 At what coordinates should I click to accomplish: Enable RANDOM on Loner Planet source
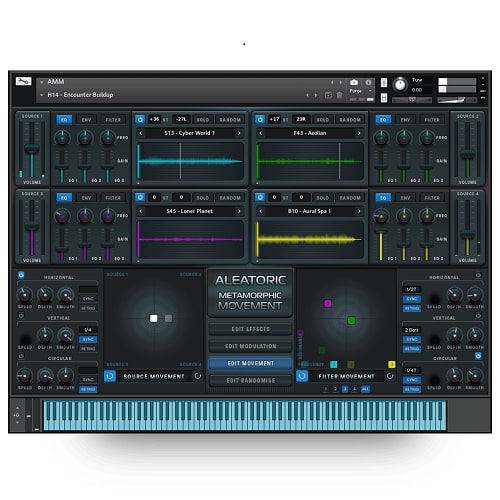(x=230, y=198)
